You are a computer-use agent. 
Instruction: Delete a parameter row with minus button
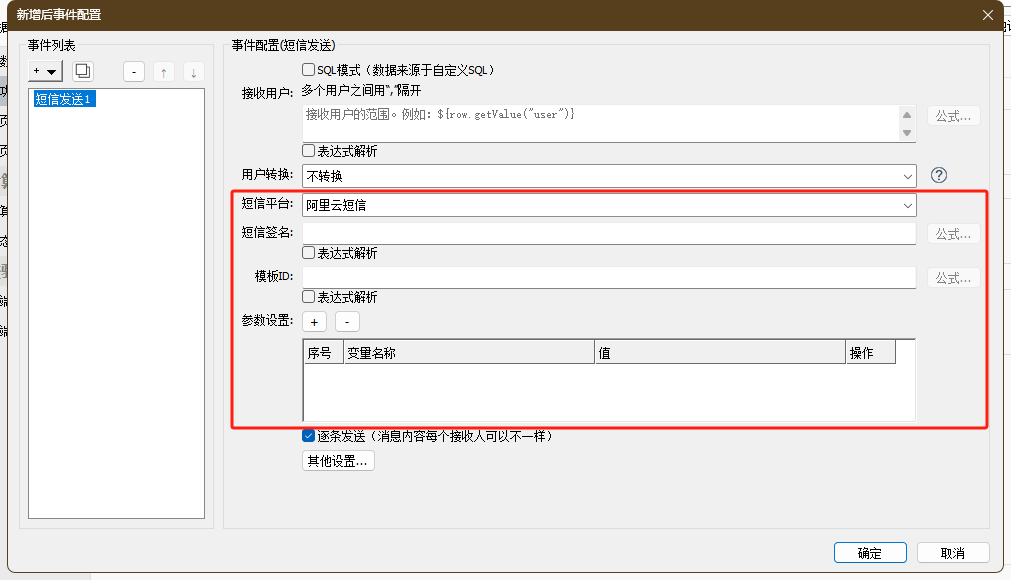(x=347, y=322)
